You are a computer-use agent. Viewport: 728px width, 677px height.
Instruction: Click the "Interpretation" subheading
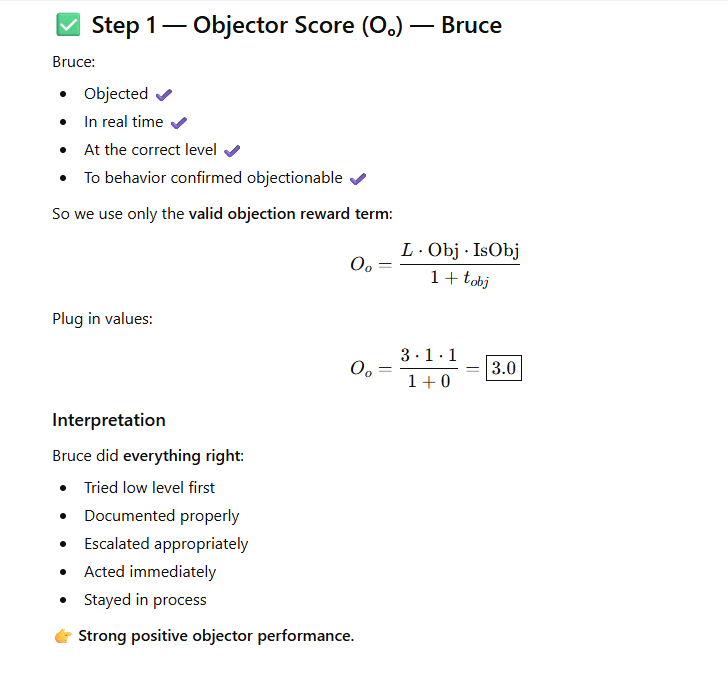coord(109,420)
